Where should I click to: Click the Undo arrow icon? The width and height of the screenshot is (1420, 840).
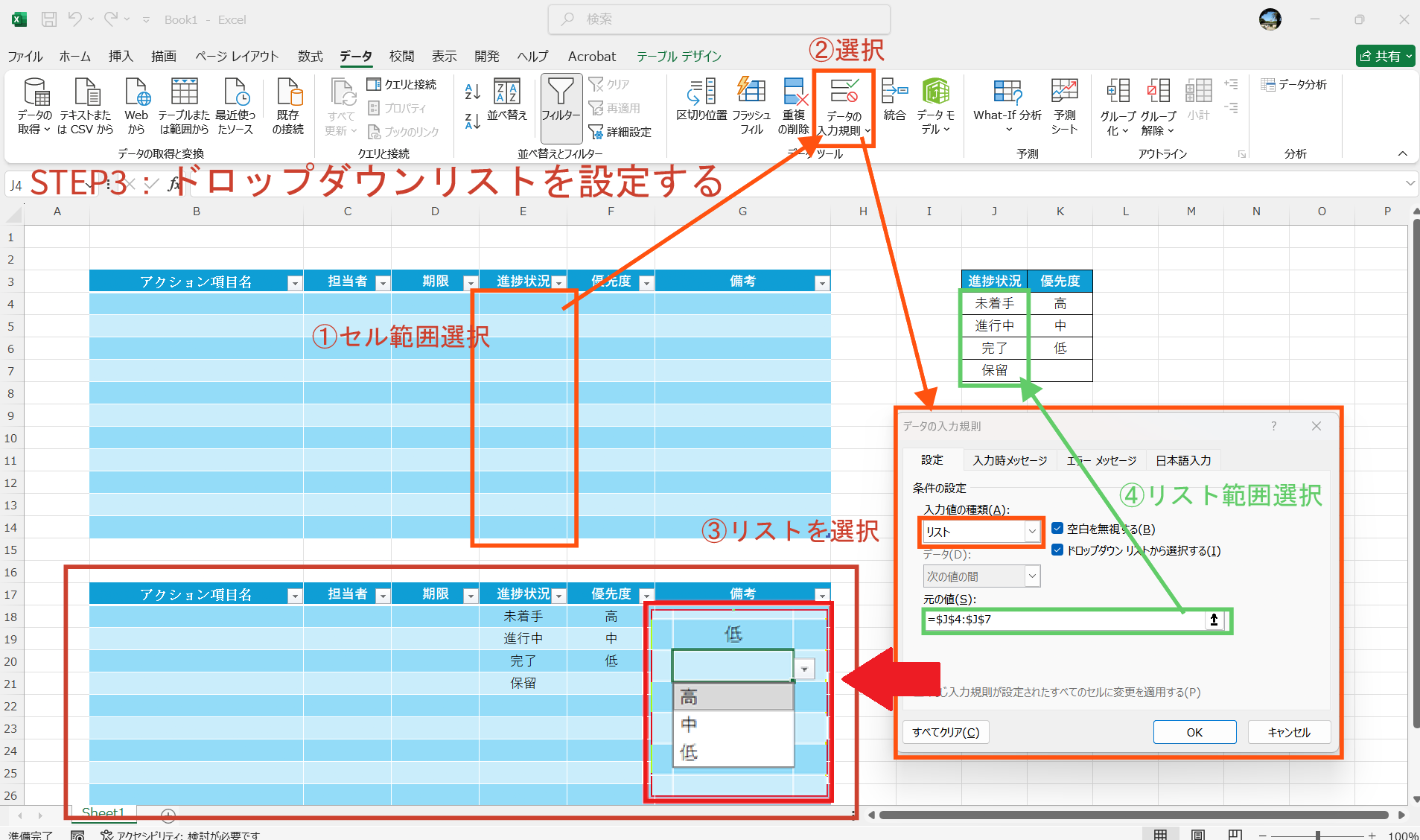pyautogui.click(x=74, y=19)
